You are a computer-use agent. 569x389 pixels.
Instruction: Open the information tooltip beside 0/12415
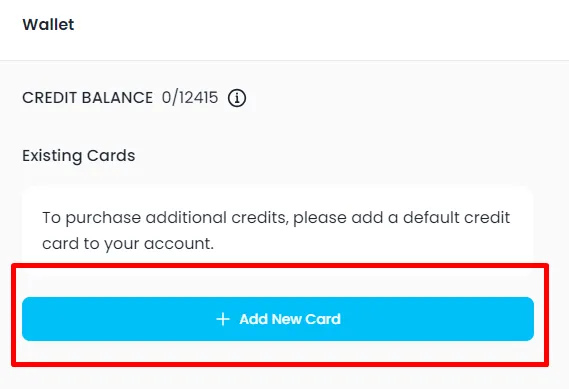tap(237, 98)
